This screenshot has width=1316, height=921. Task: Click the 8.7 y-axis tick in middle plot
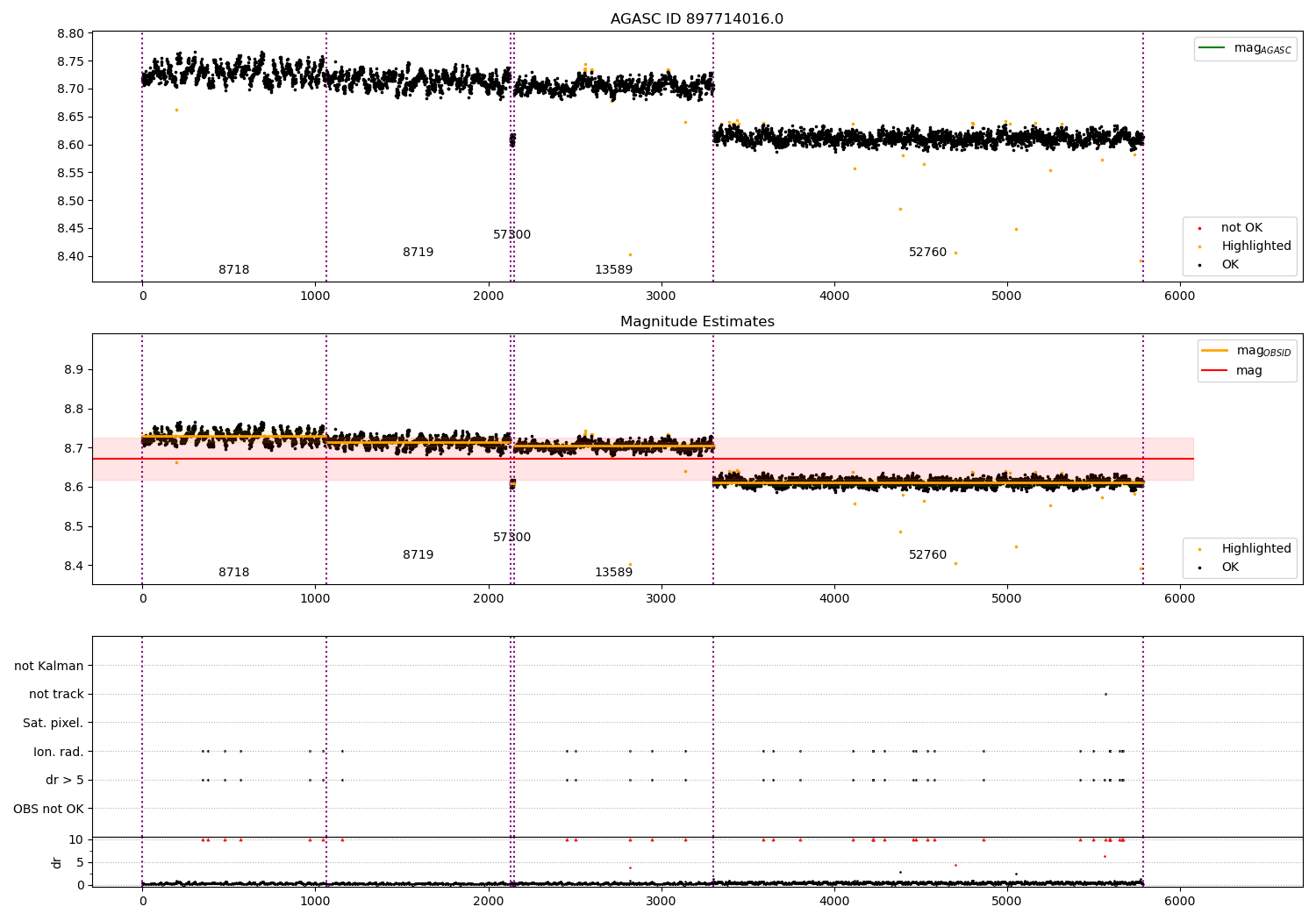(x=74, y=448)
